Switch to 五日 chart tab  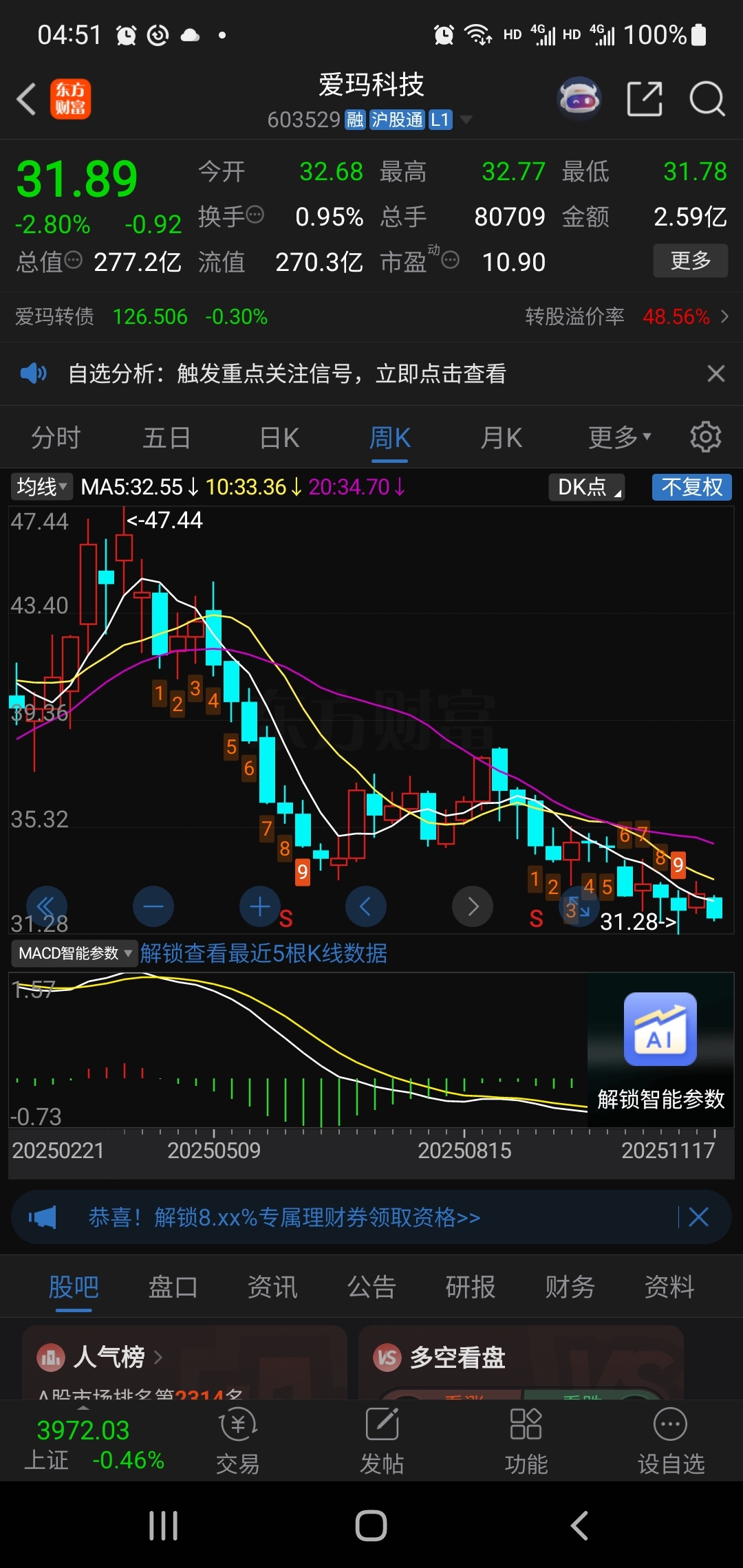(x=167, y=437)
